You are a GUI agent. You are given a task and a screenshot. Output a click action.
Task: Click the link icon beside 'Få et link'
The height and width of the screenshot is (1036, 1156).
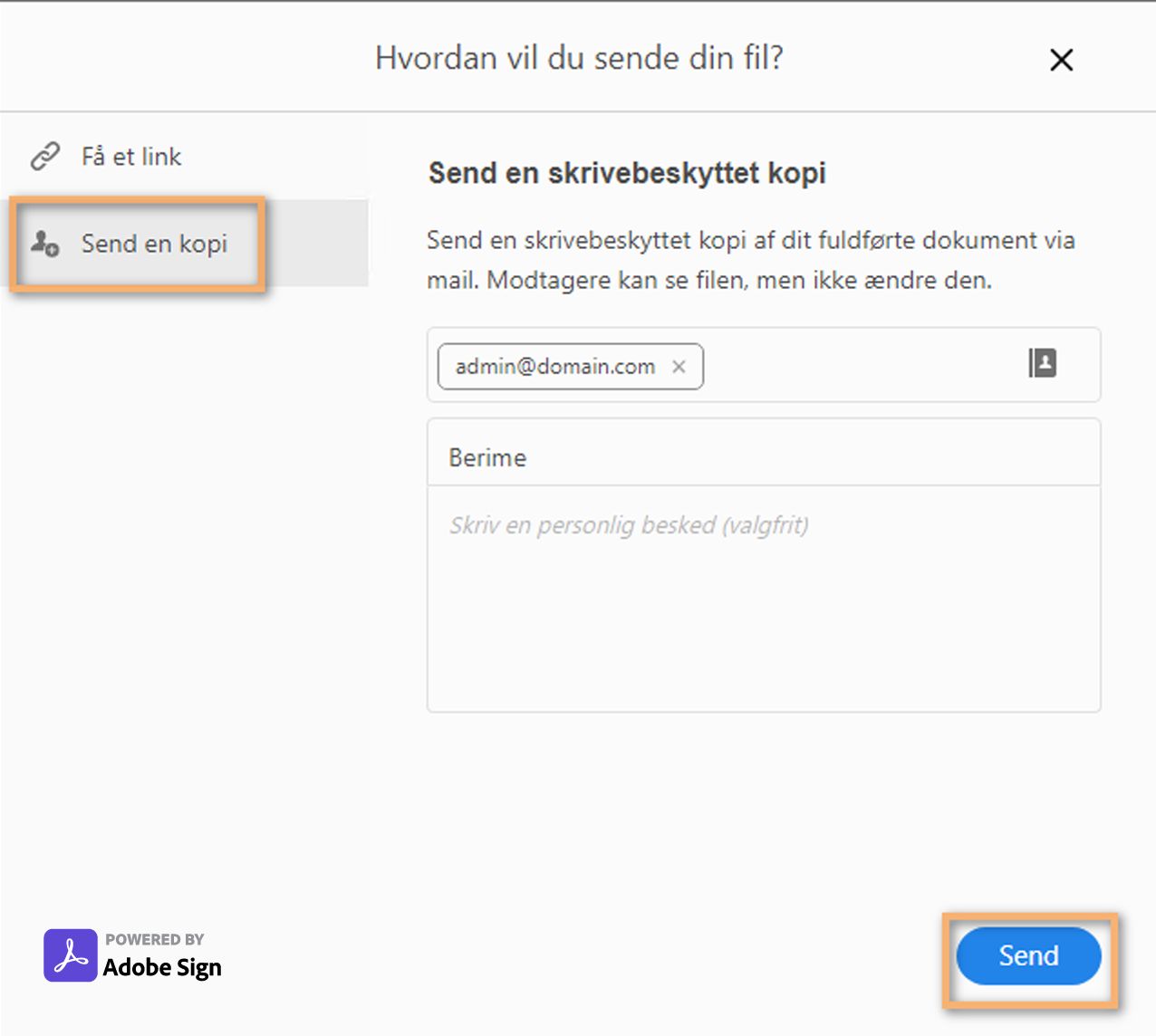(x=45, y=156)
